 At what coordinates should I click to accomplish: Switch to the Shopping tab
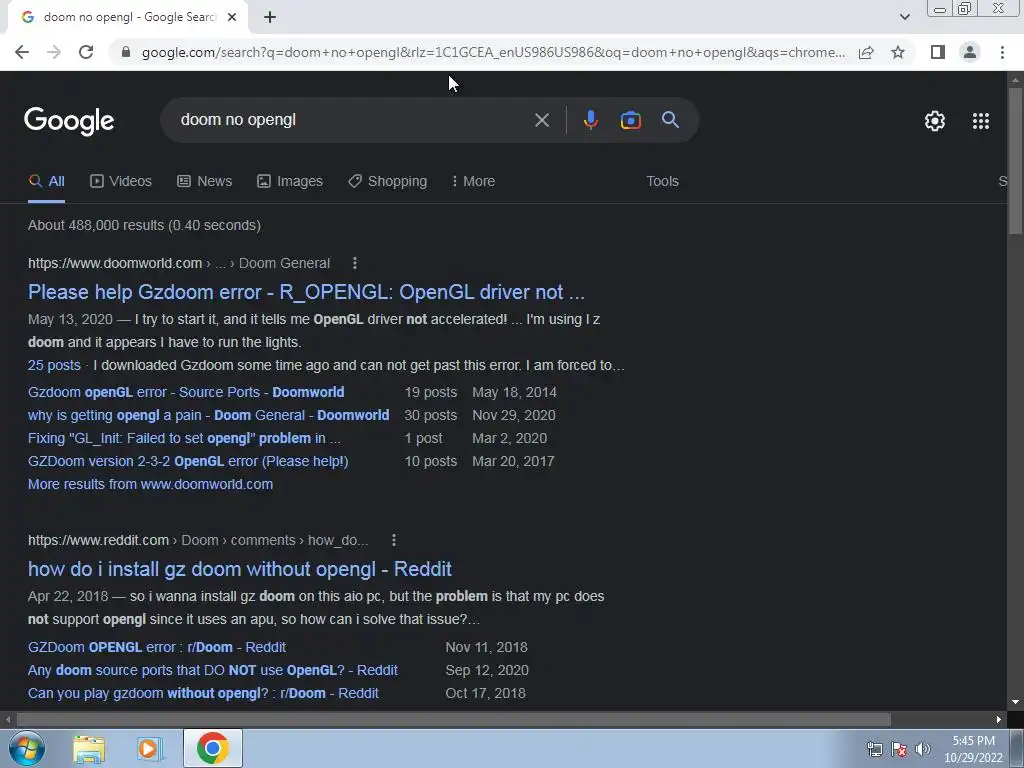388,182
